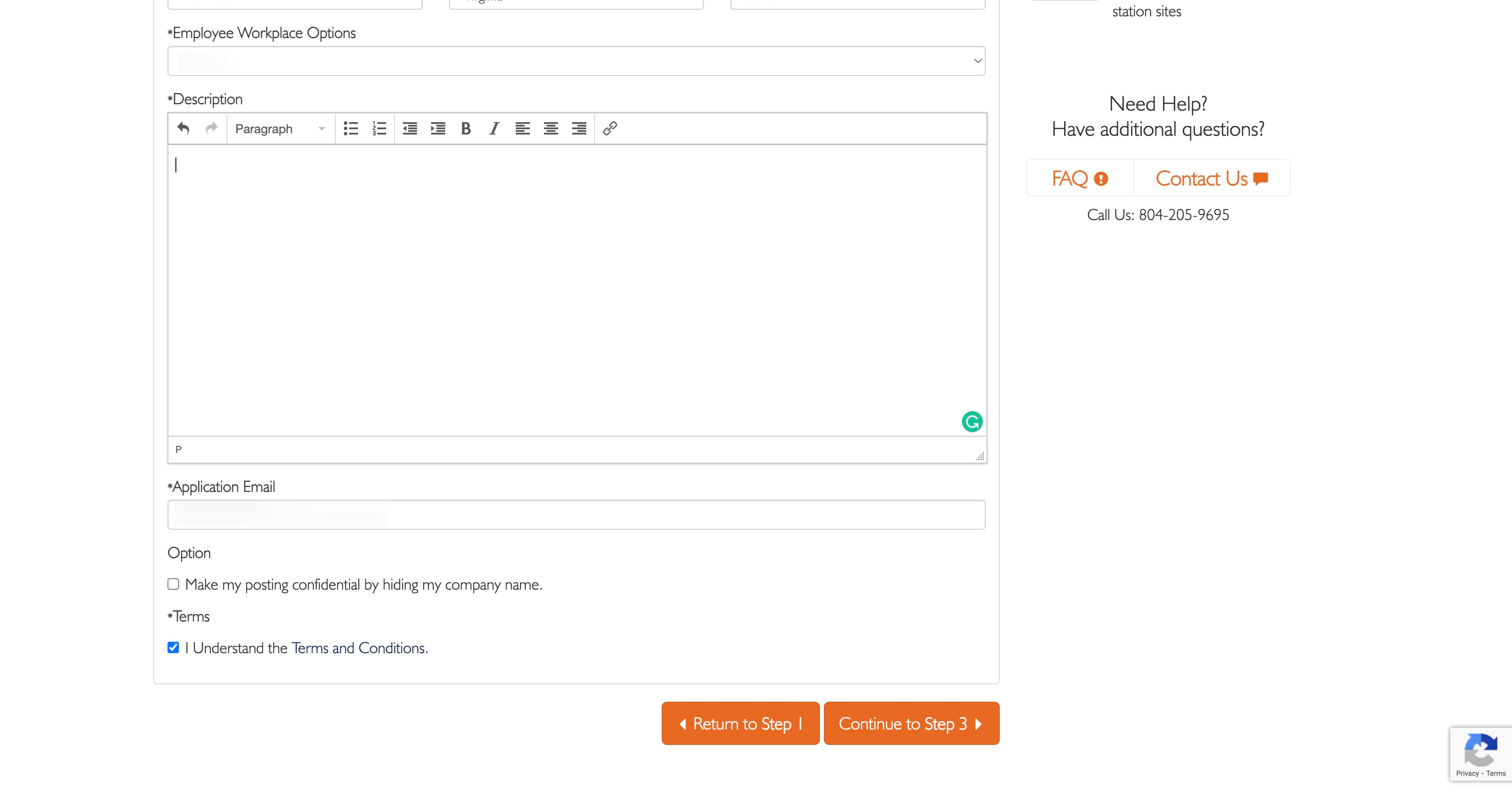Open reCAPTCHA Terms link
1512x793 pixels.
(x=1496, y=774)
